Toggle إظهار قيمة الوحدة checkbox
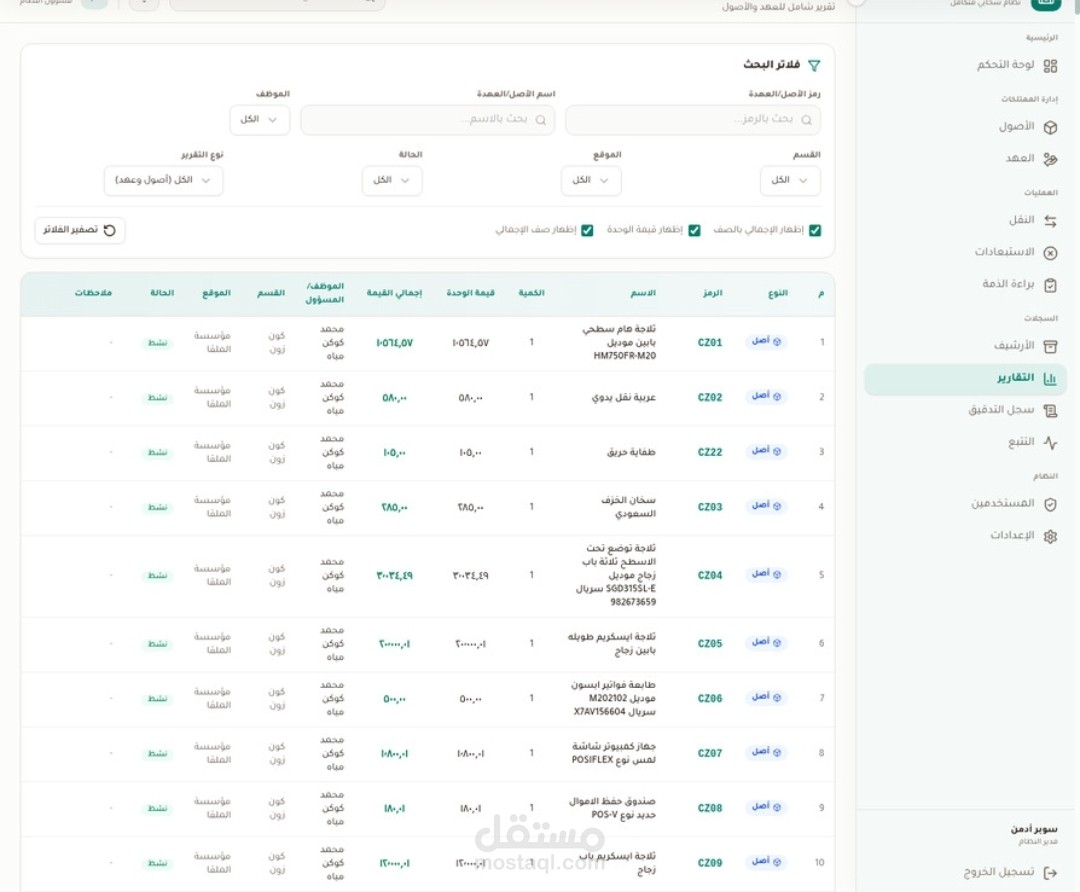Screen dimensions: 1080x892 (694, 230)
